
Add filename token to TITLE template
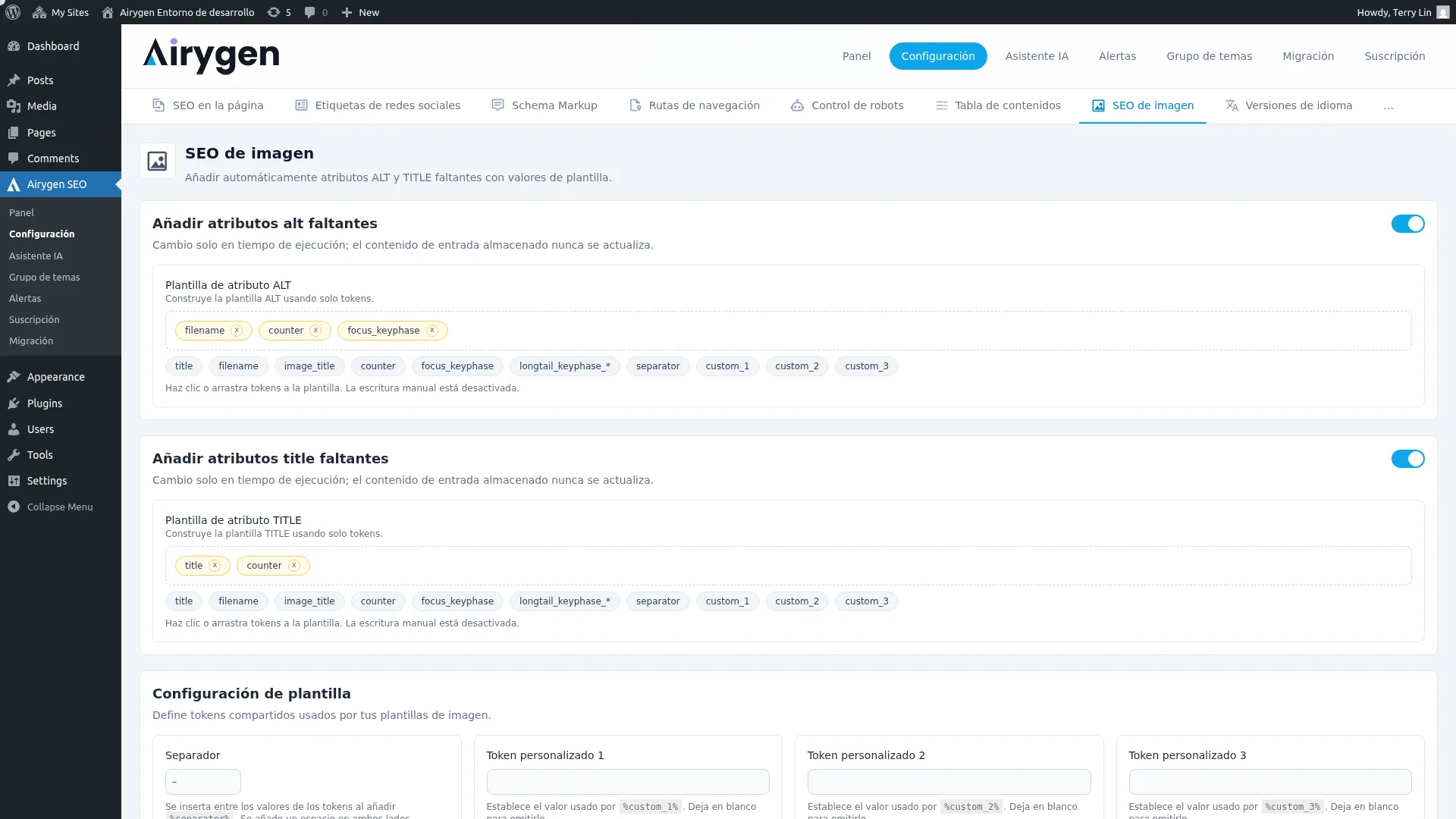tap(238, 601)
